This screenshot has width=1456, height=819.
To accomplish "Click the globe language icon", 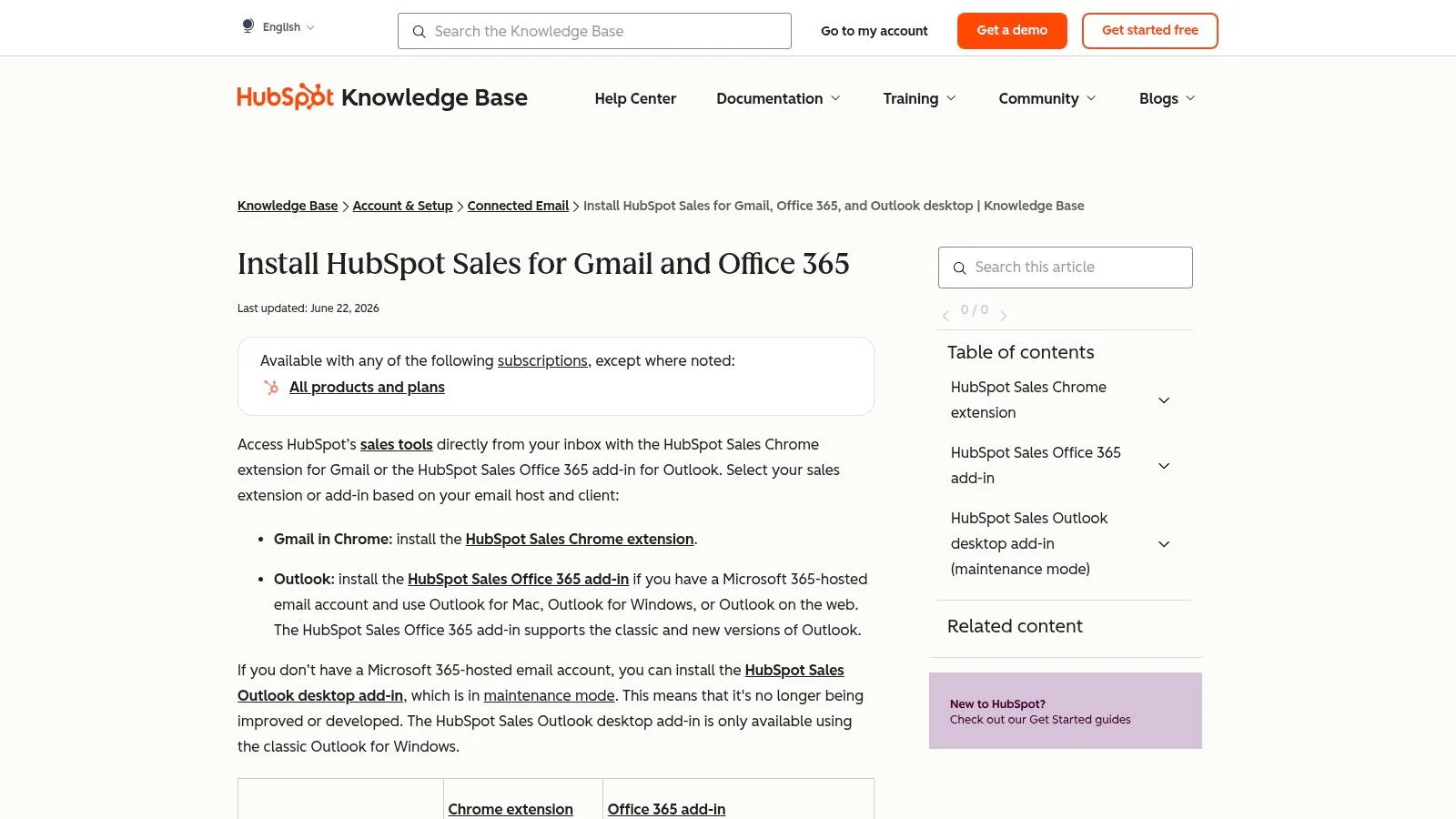I will [x=248, y=26].
